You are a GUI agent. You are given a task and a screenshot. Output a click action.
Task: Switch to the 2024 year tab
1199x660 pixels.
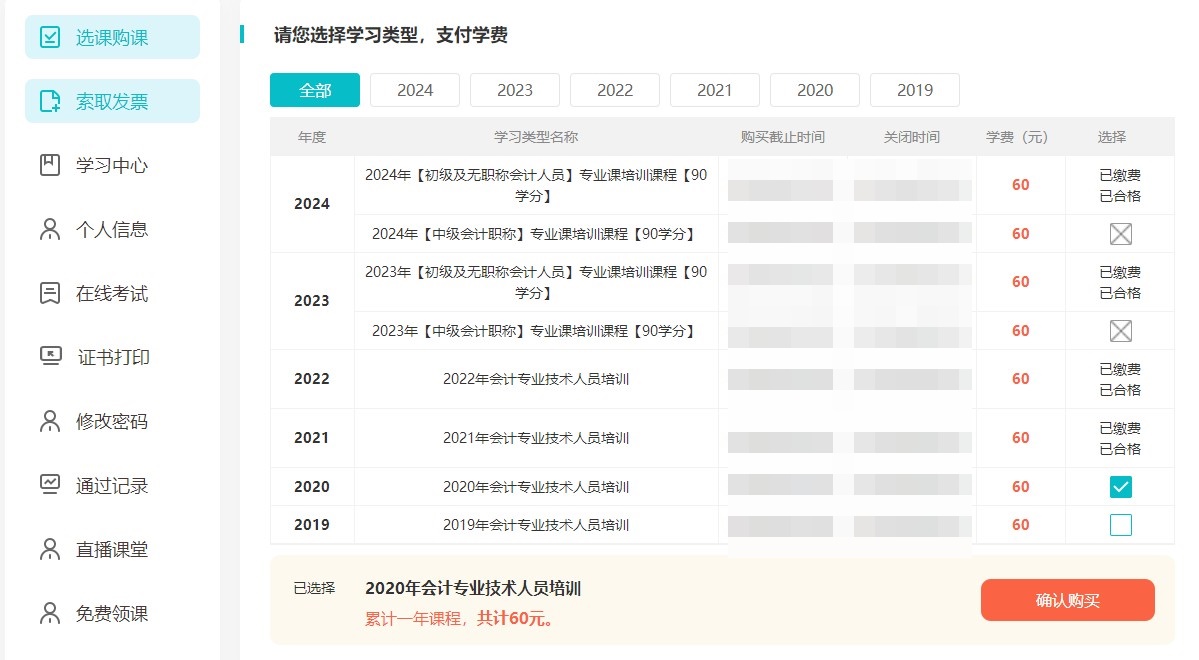(414, 90)
